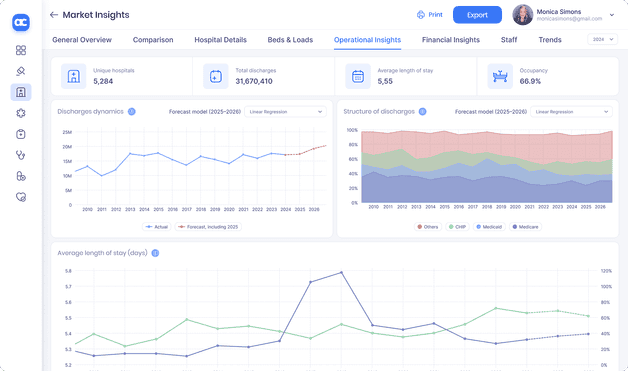Switch to the Staff tab

[509, 40]
